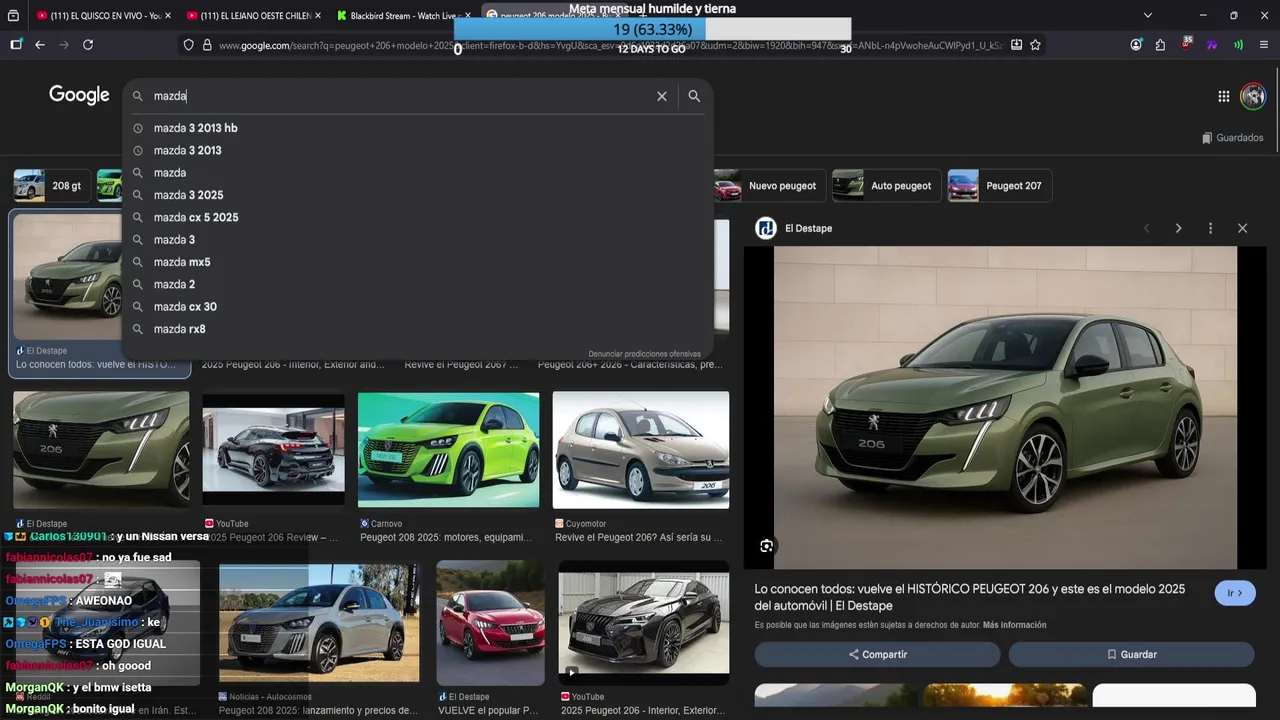Toggle the browser sidebar icon

(x=16, y=45)
